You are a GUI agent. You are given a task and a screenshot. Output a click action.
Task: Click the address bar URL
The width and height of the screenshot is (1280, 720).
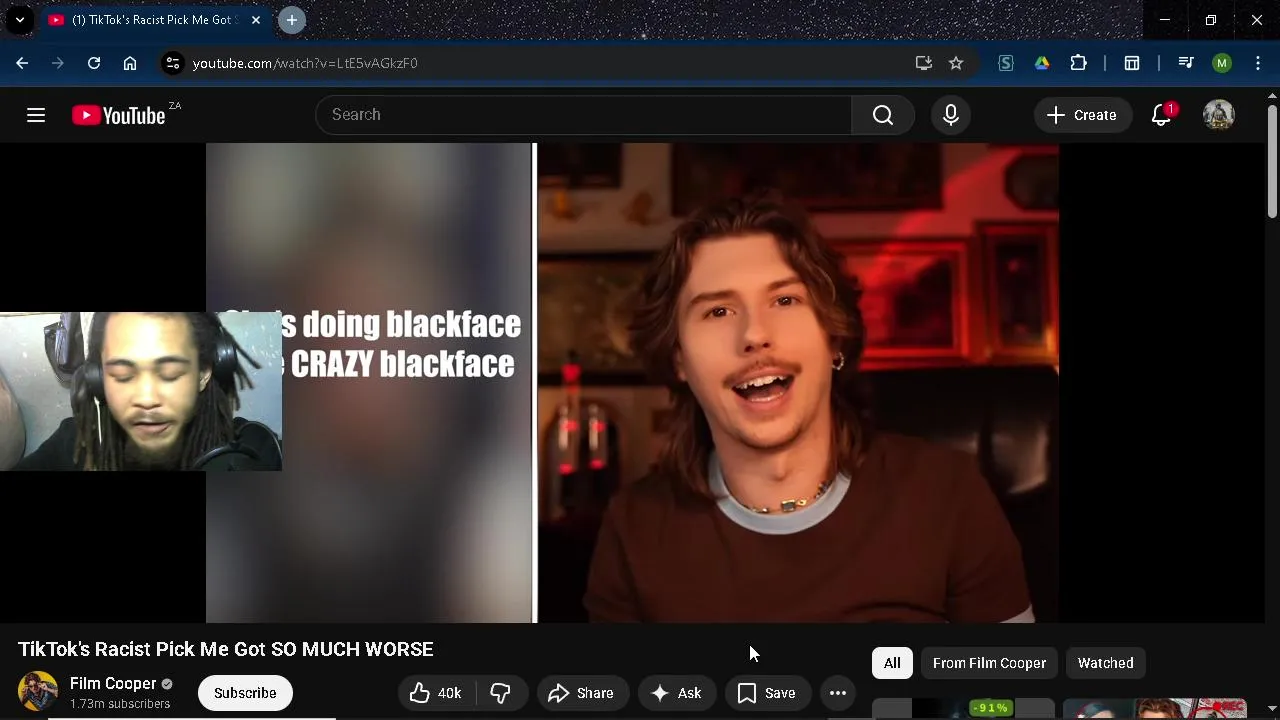pos(305,63)
